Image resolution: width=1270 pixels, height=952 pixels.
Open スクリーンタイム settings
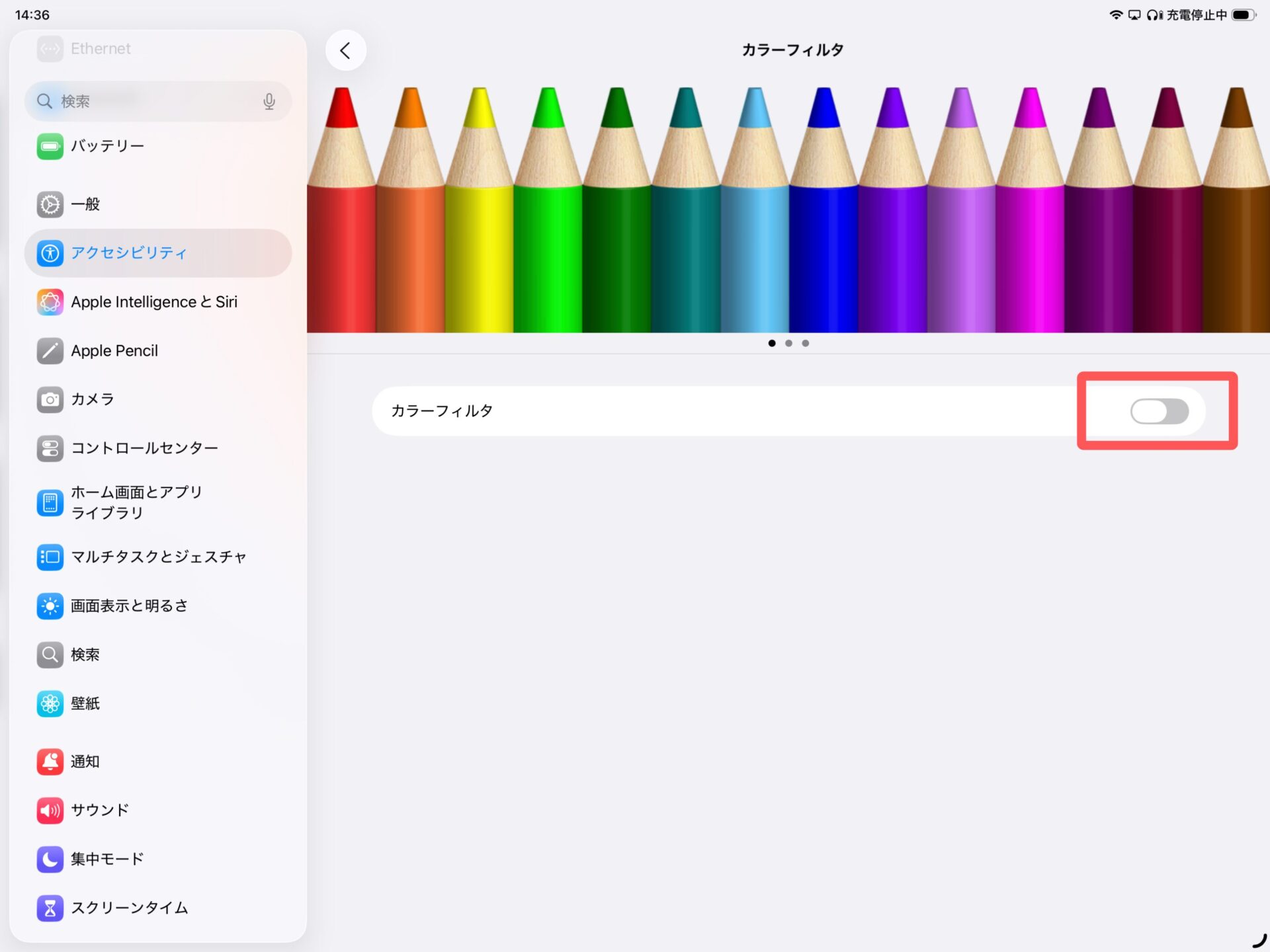point(129,908)
